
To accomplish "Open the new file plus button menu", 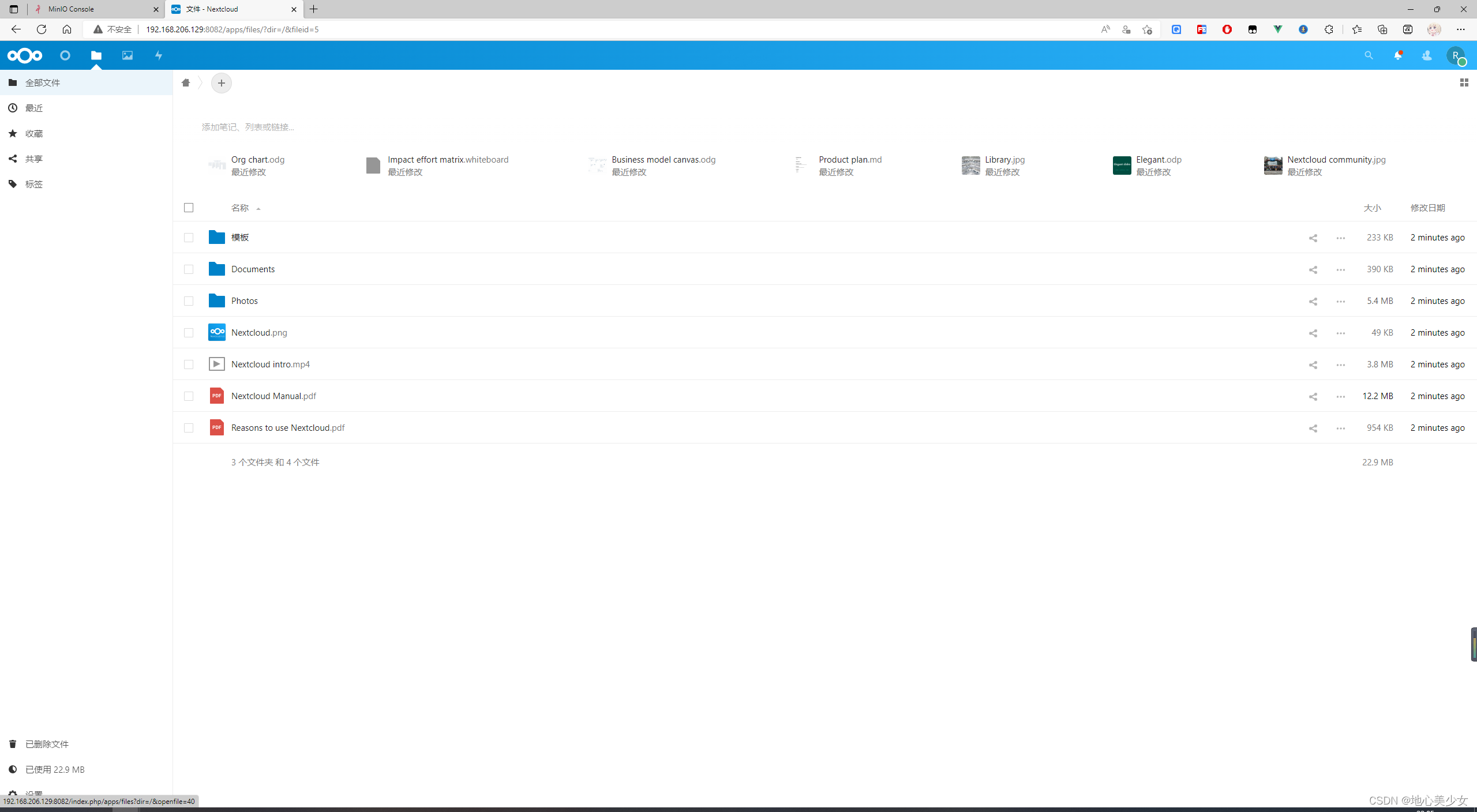I will point(222,83).
